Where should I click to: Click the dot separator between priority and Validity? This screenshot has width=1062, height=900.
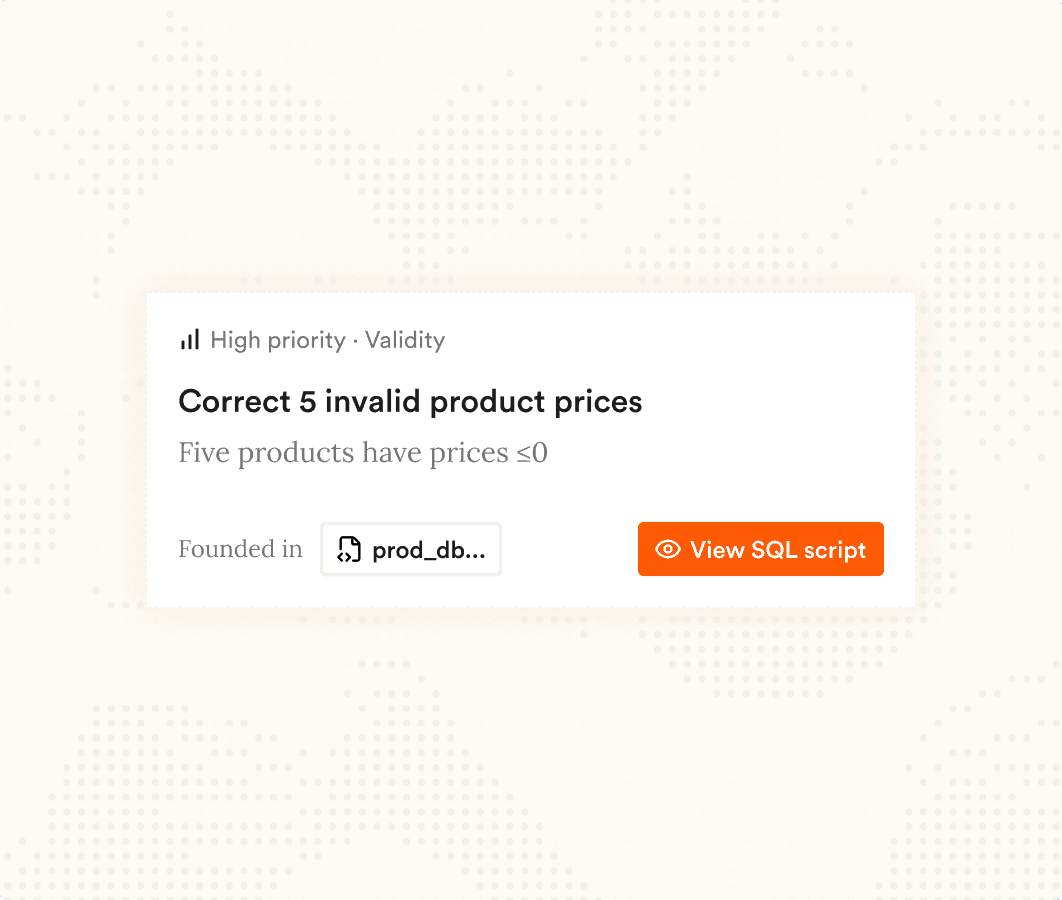(355, 341)
